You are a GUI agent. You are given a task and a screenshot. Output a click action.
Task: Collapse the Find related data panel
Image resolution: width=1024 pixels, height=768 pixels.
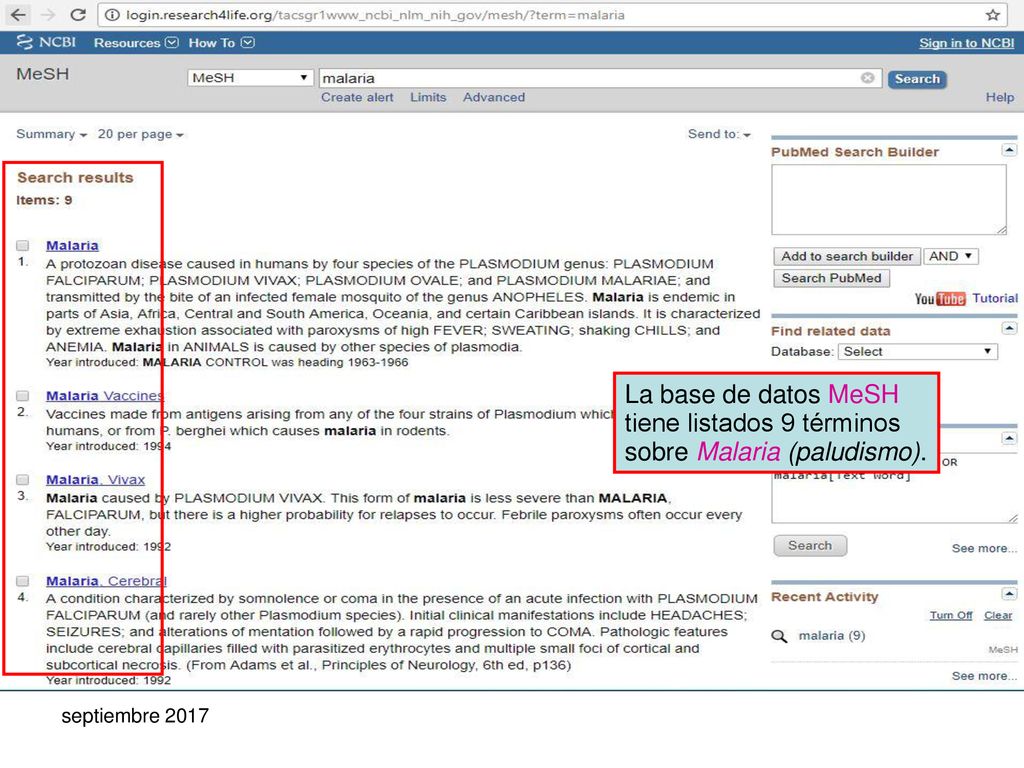click(x=1009, y=328)
